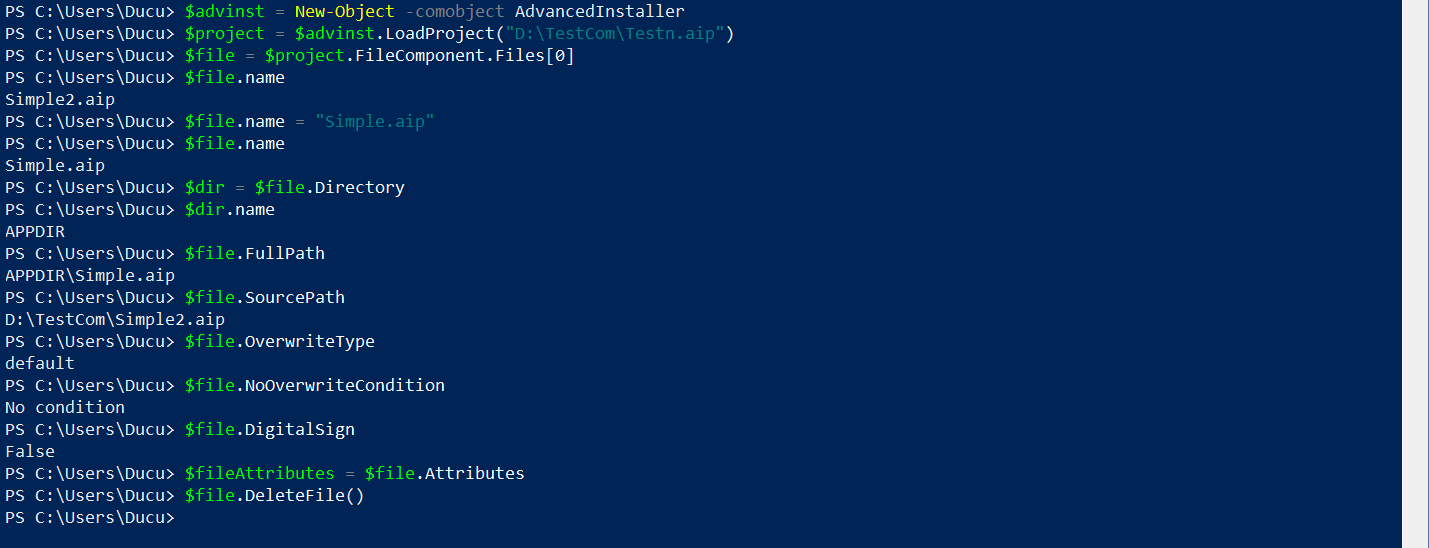Click the APPDIR\Simple.aip full path output
The image size is (1429, 548).
pyautogui.click(x=90, y=276)
